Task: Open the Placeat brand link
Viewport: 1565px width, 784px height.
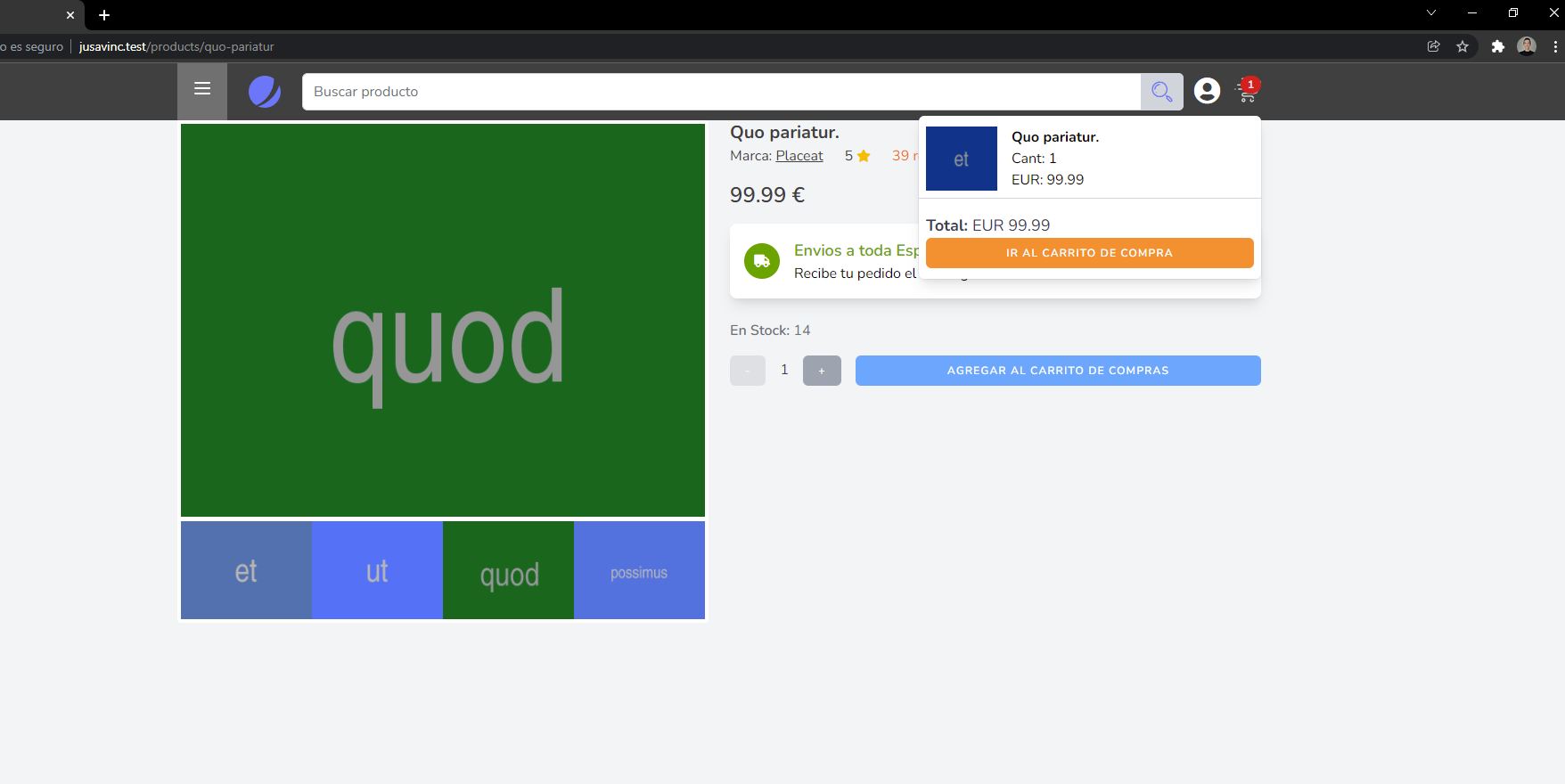Action: click(x=799, y=156)
